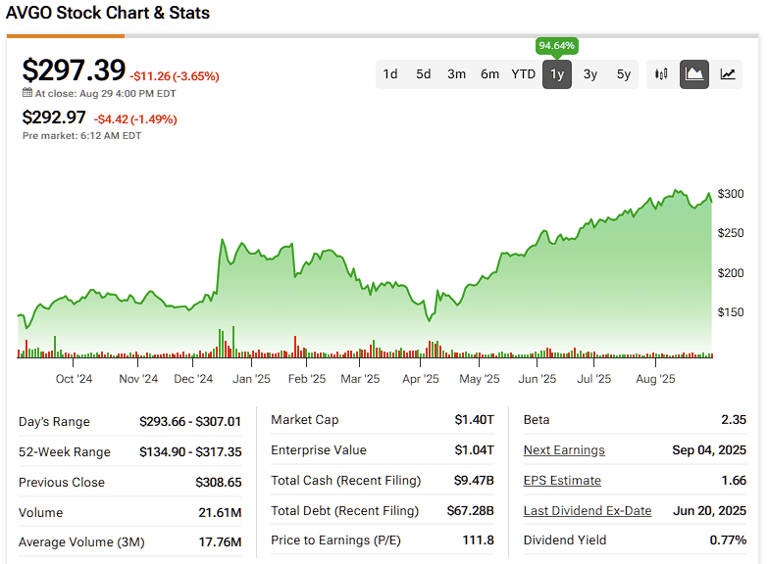Image resolution: width=768 pixels, height=564 pixels.
Task: Switch chart to 6m range
Action: point(489,74)
